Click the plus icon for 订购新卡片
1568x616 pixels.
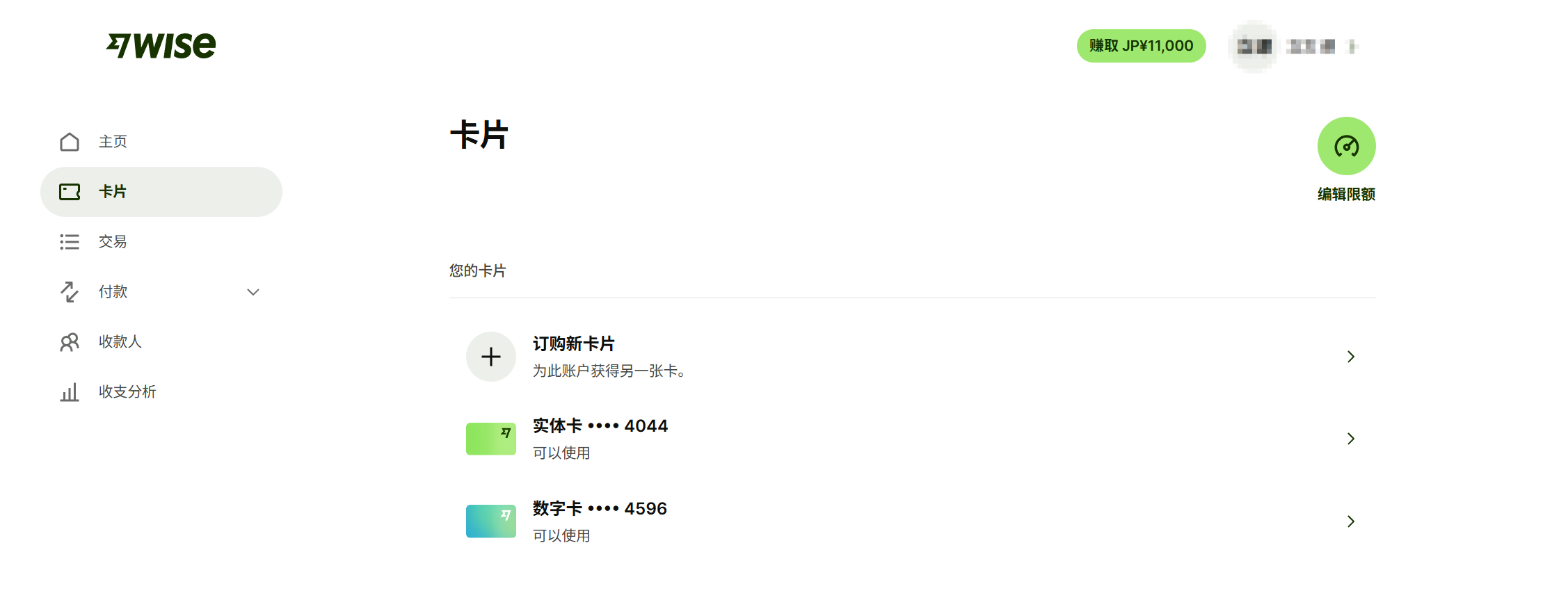pyautogui.click(x=491, y=357)
